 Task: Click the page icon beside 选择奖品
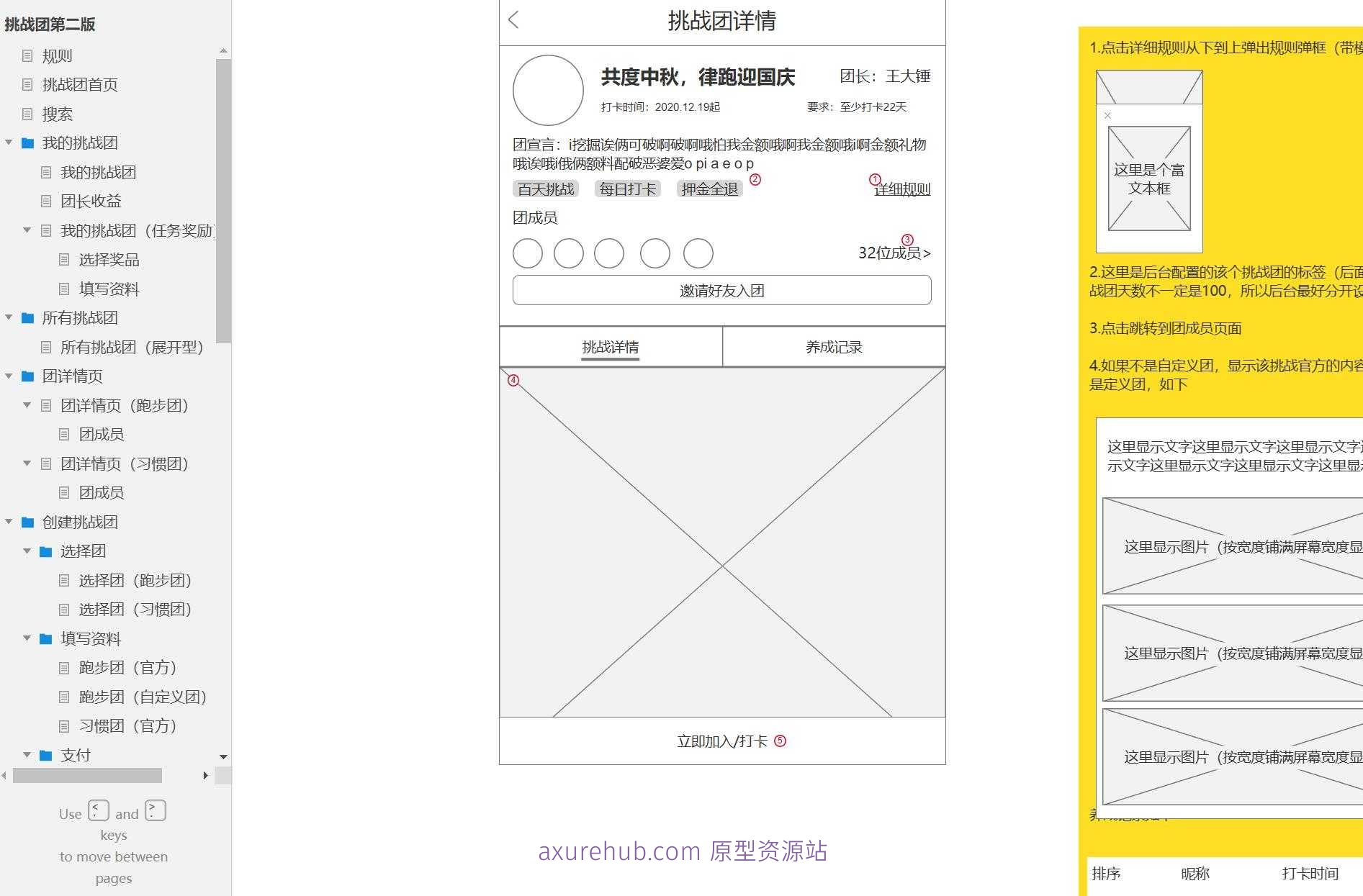[x=64, y=259]
